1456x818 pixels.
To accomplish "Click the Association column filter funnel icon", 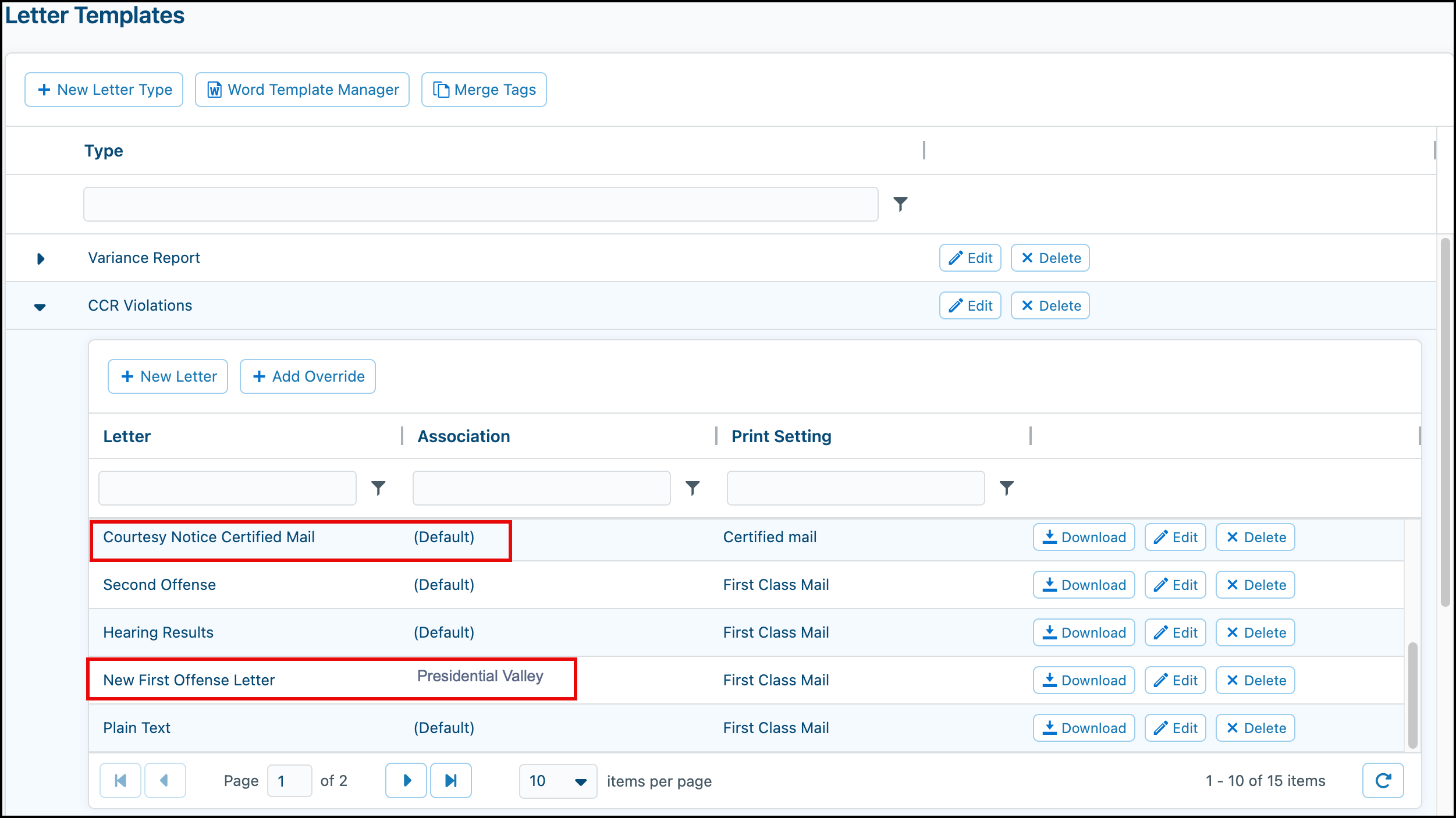I will (693, 488).
